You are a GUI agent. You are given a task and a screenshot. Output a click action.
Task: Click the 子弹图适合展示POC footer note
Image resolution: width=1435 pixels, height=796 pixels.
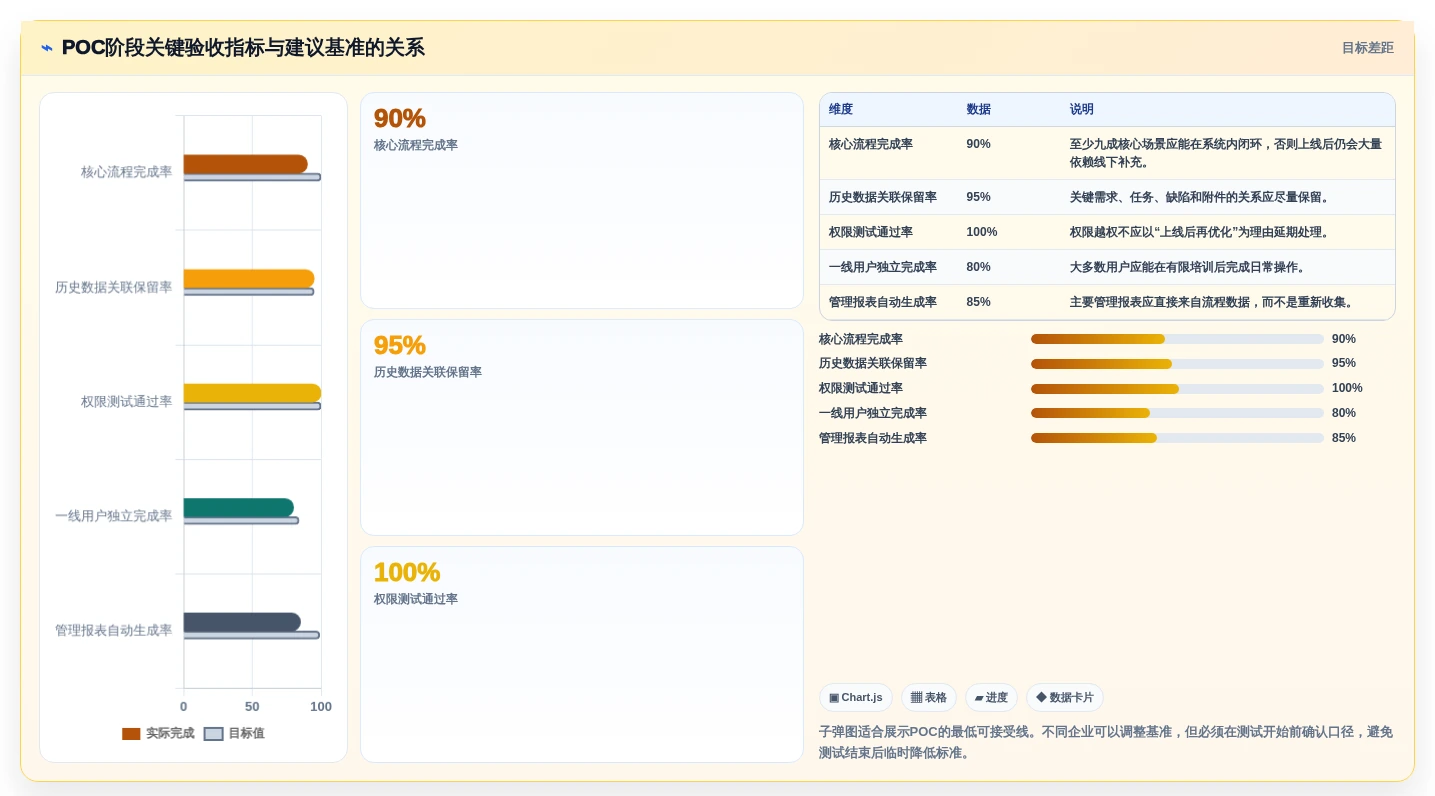tap(1106, 742)
